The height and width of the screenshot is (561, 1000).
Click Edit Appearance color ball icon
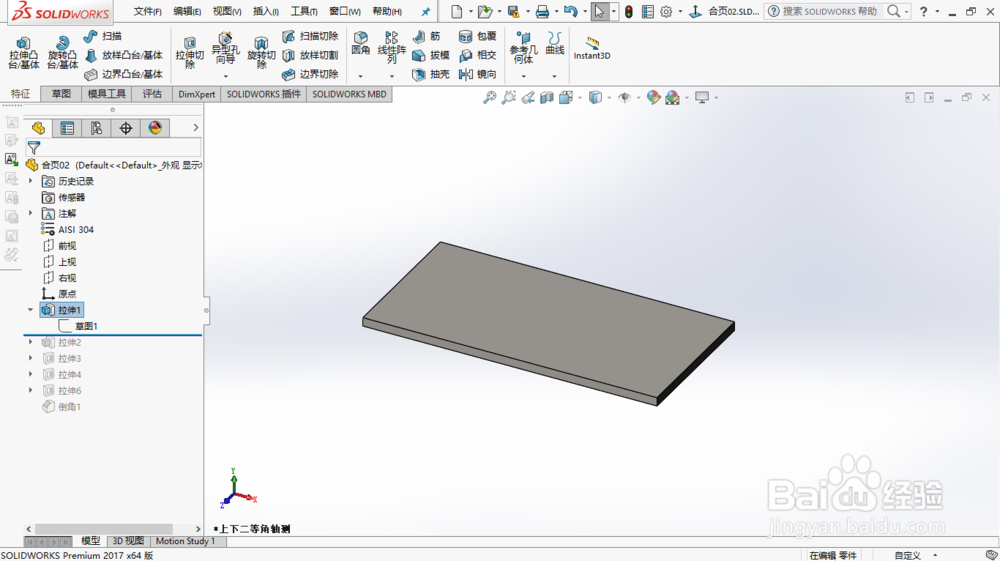[653, 98]
